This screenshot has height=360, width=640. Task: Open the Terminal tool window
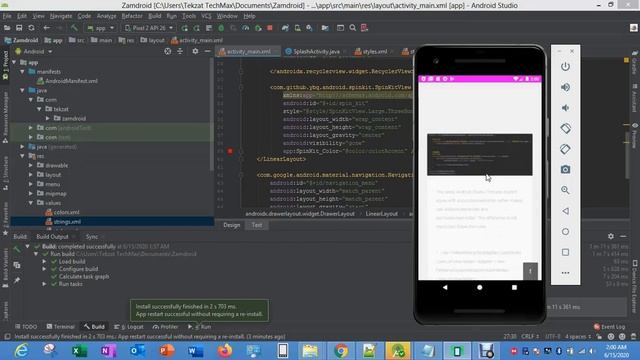pyautogui.click(x=61, y=327)
